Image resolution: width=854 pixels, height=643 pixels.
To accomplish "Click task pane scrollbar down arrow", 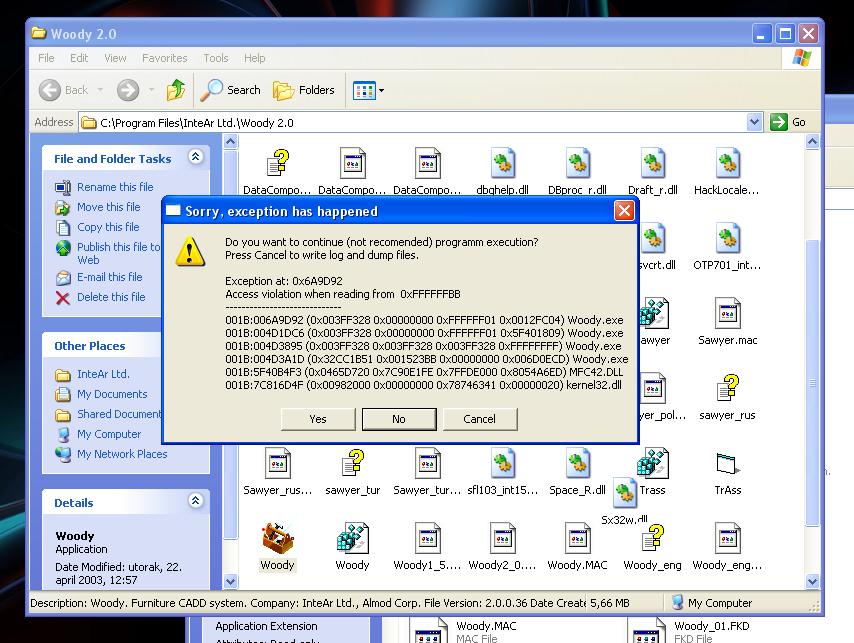I will click(x=230, y=581).
